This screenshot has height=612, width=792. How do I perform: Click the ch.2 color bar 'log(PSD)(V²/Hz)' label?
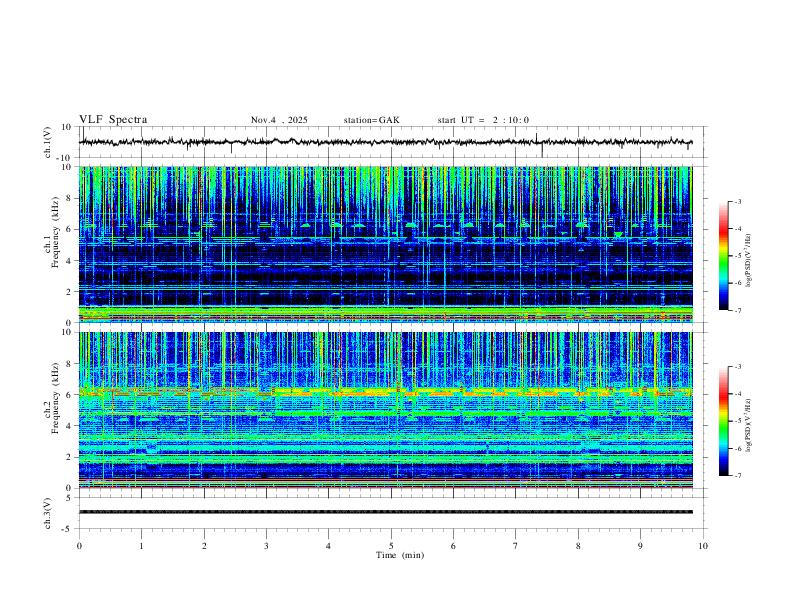point(749,426)
